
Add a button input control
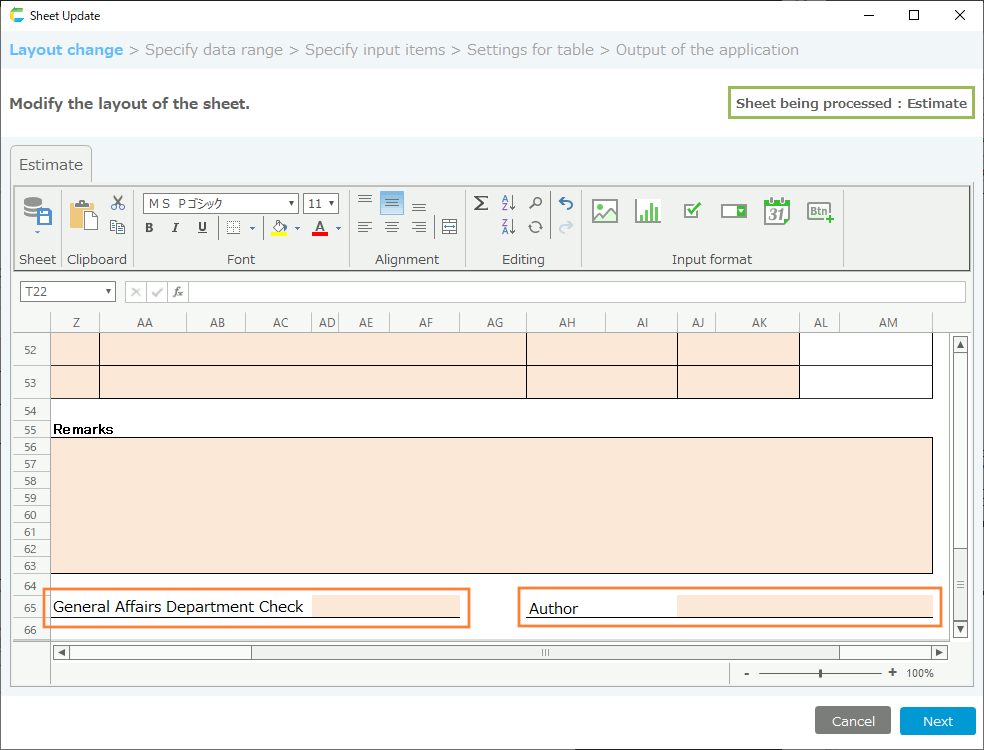820,211
